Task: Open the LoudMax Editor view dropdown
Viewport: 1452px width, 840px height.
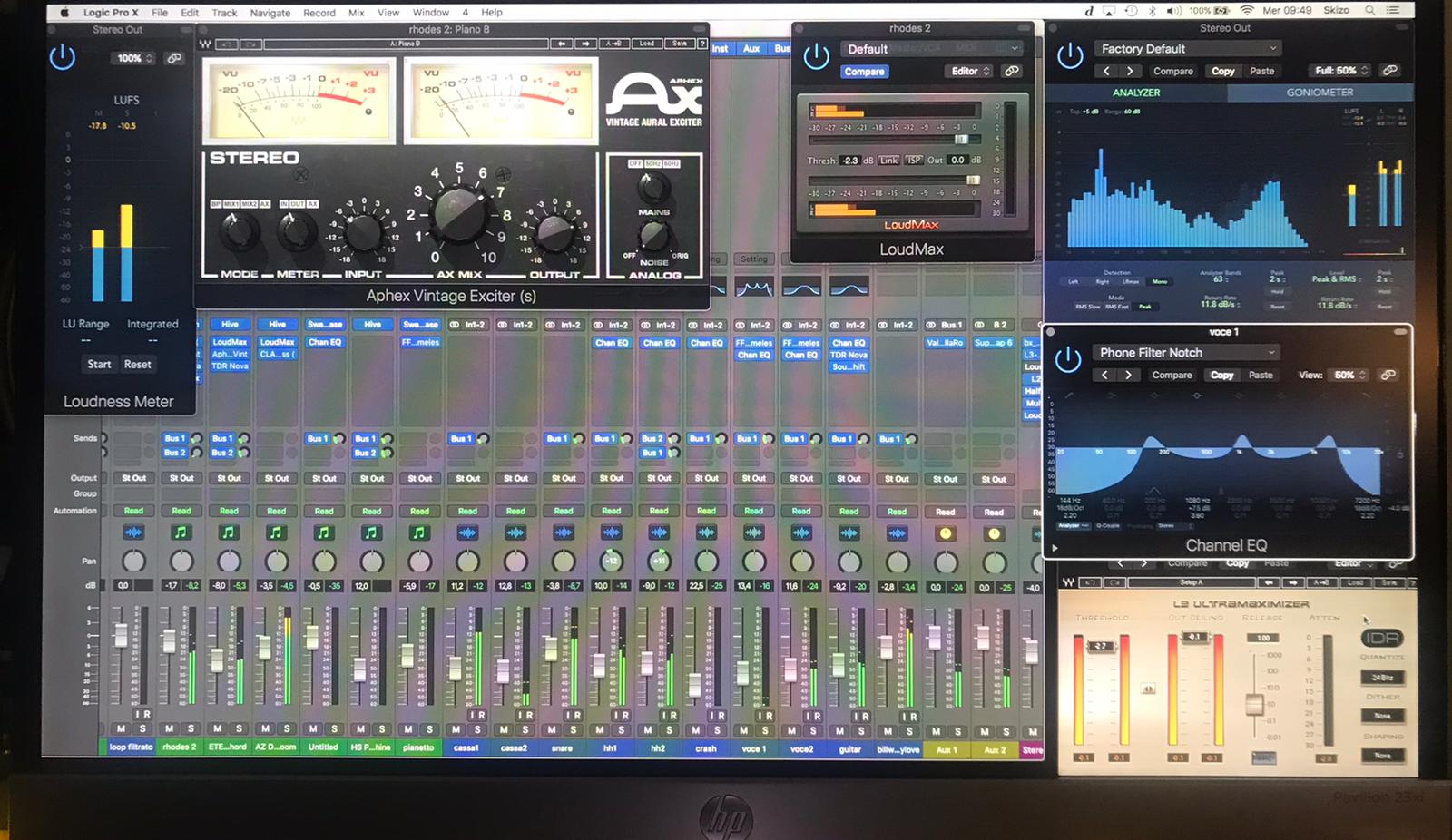Action: tap(970, 71)
